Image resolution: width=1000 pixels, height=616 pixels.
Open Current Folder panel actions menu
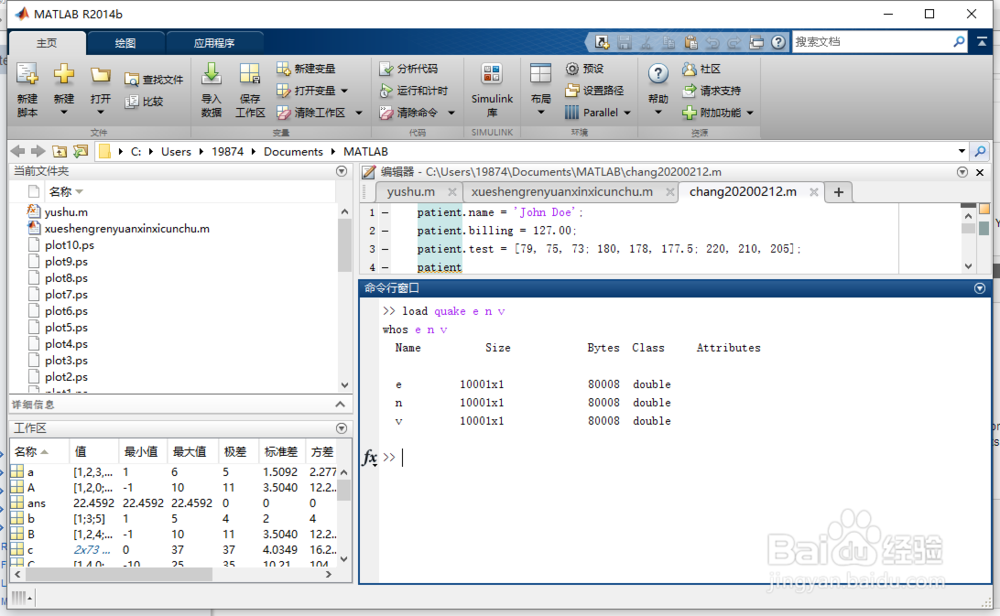coord(341,171)
